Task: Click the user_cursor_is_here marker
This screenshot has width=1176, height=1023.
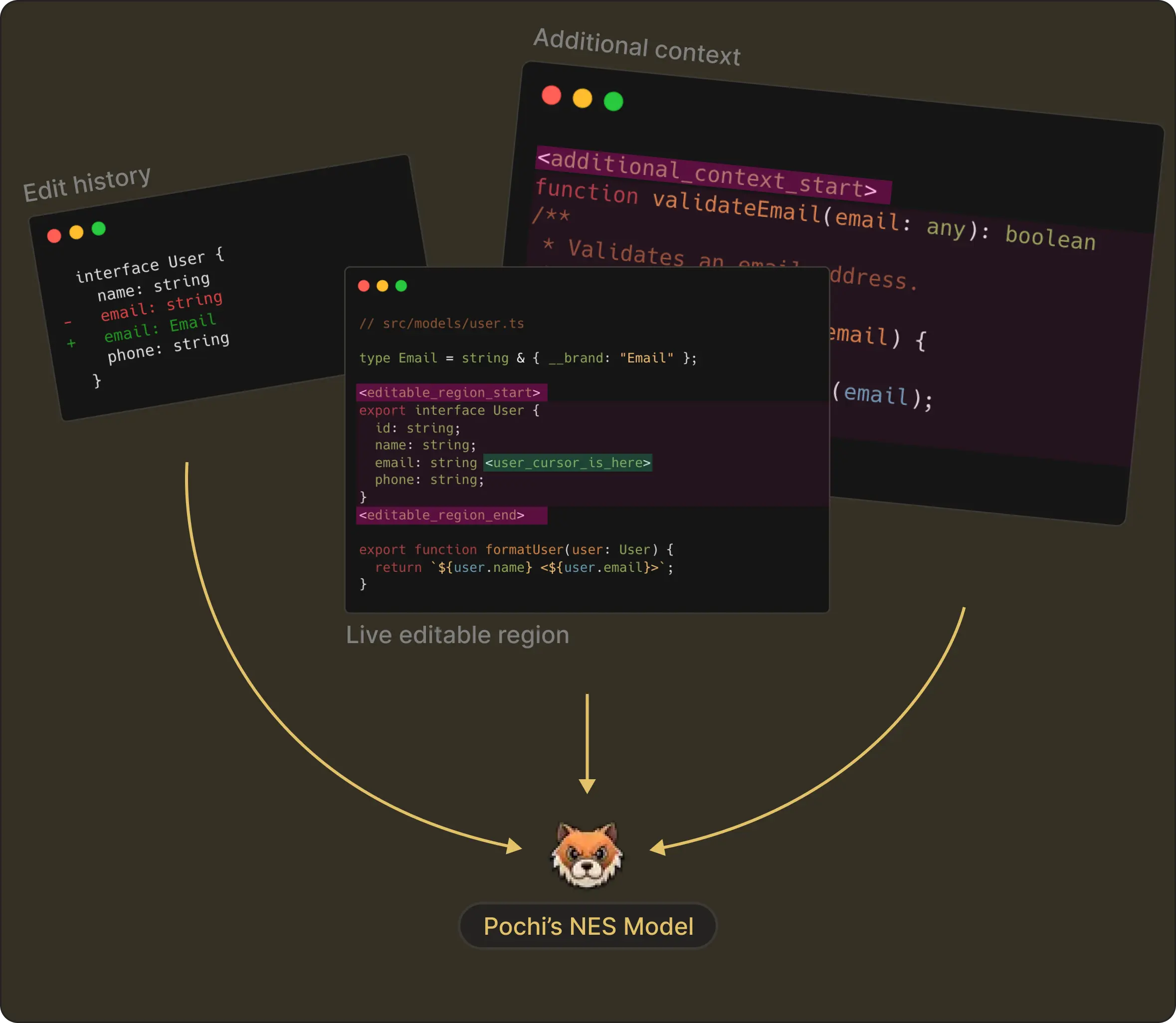Action: 567,463
